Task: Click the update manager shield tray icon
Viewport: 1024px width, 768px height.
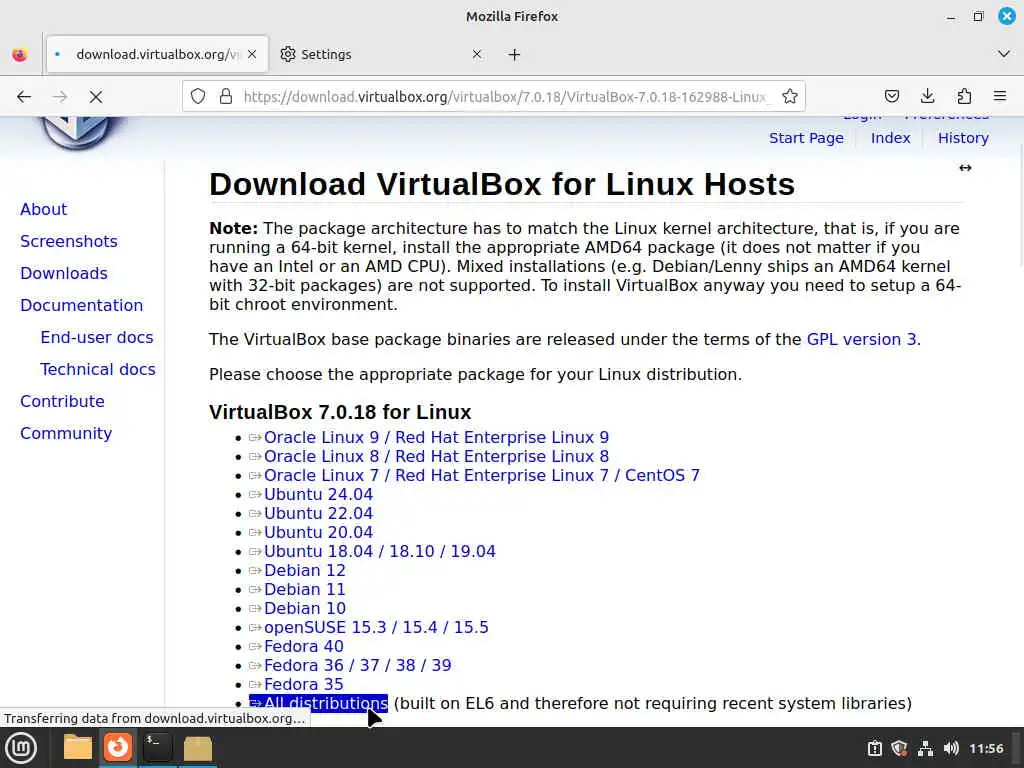Action: tap(899, 748)
